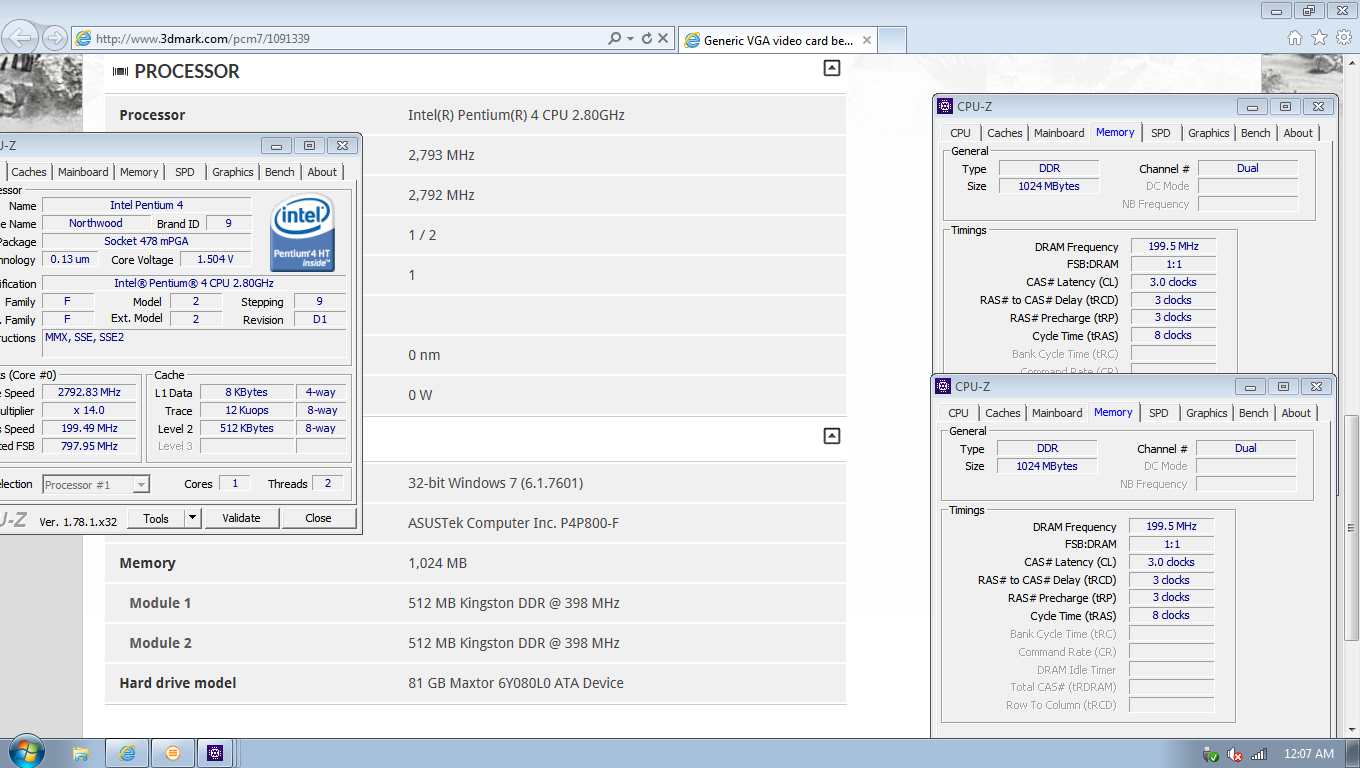Click the browser Back arrow button

(x=21, y=38)
